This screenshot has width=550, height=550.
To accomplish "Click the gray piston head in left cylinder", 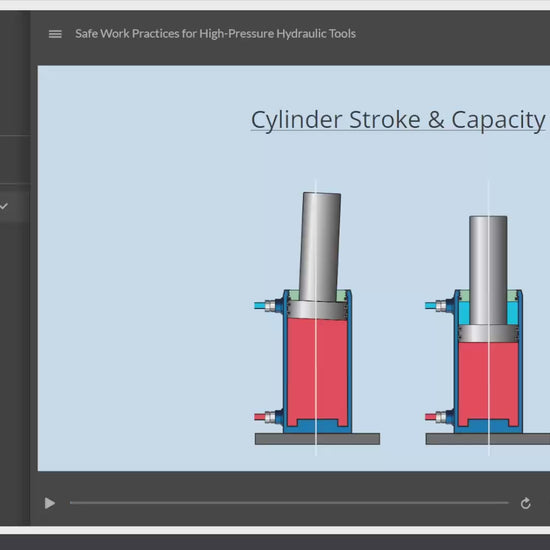I will 317,310.
